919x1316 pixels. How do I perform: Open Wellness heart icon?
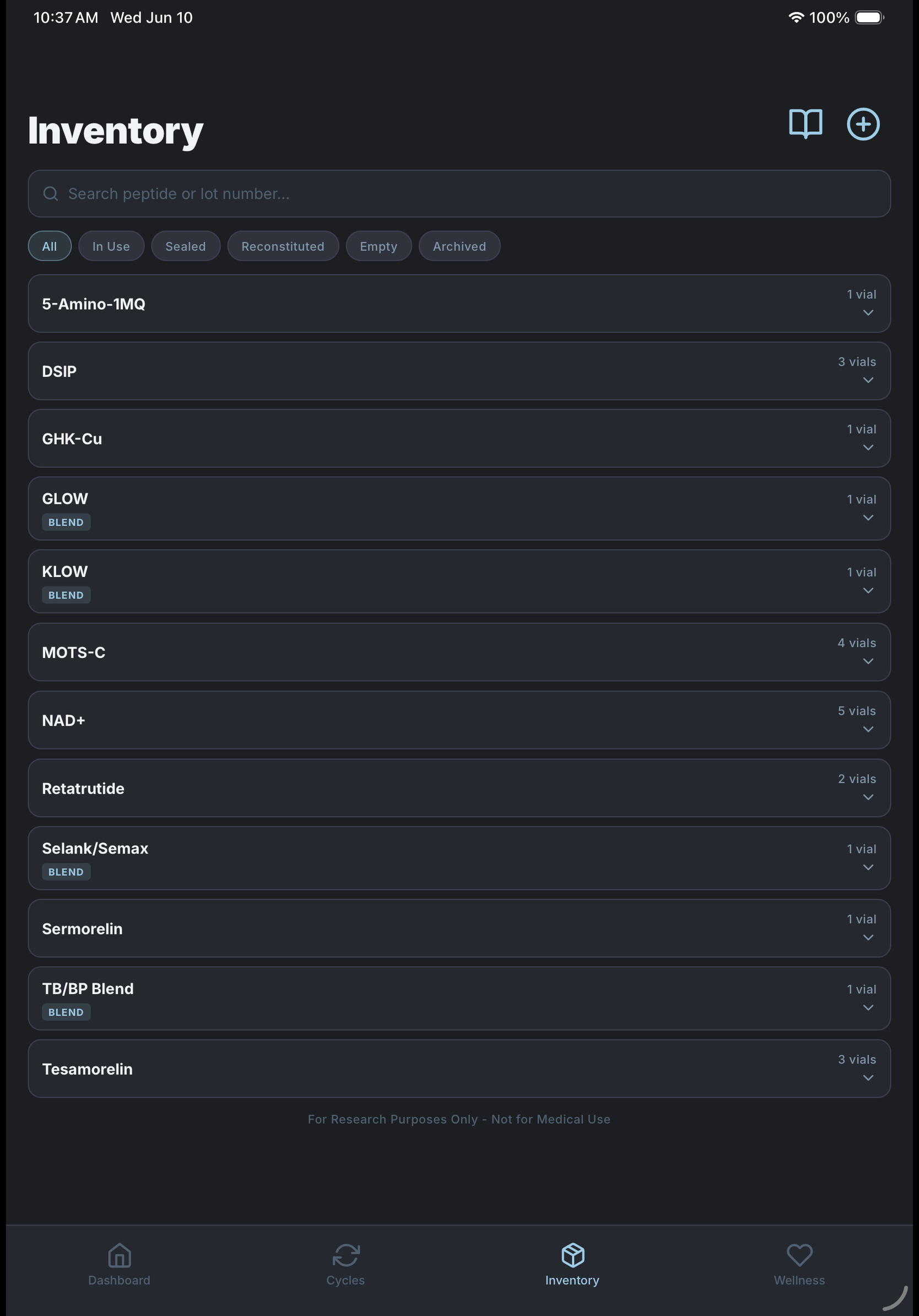tap(799, 1255)
